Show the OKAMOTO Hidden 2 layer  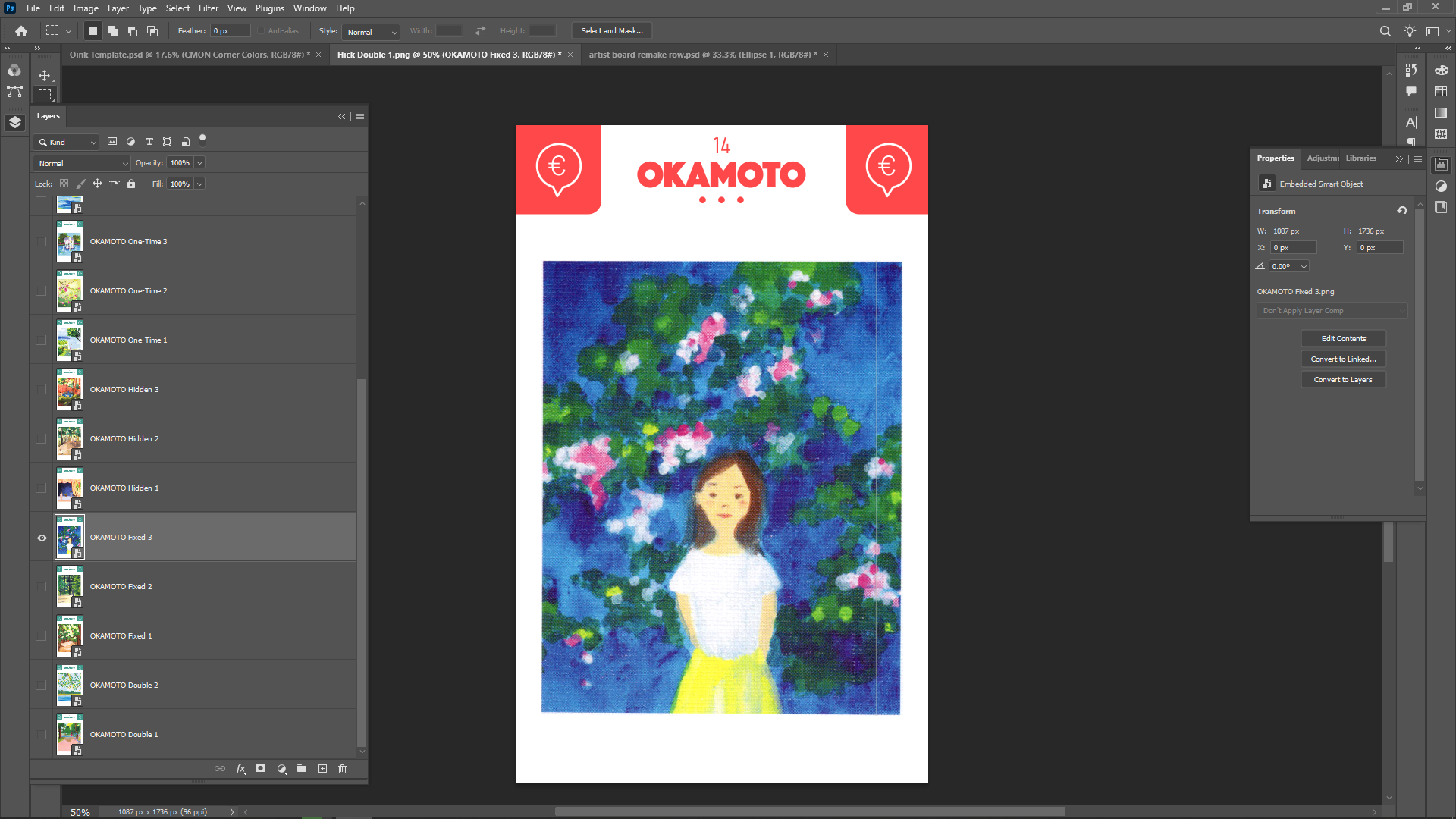click(x=42, y=439)
